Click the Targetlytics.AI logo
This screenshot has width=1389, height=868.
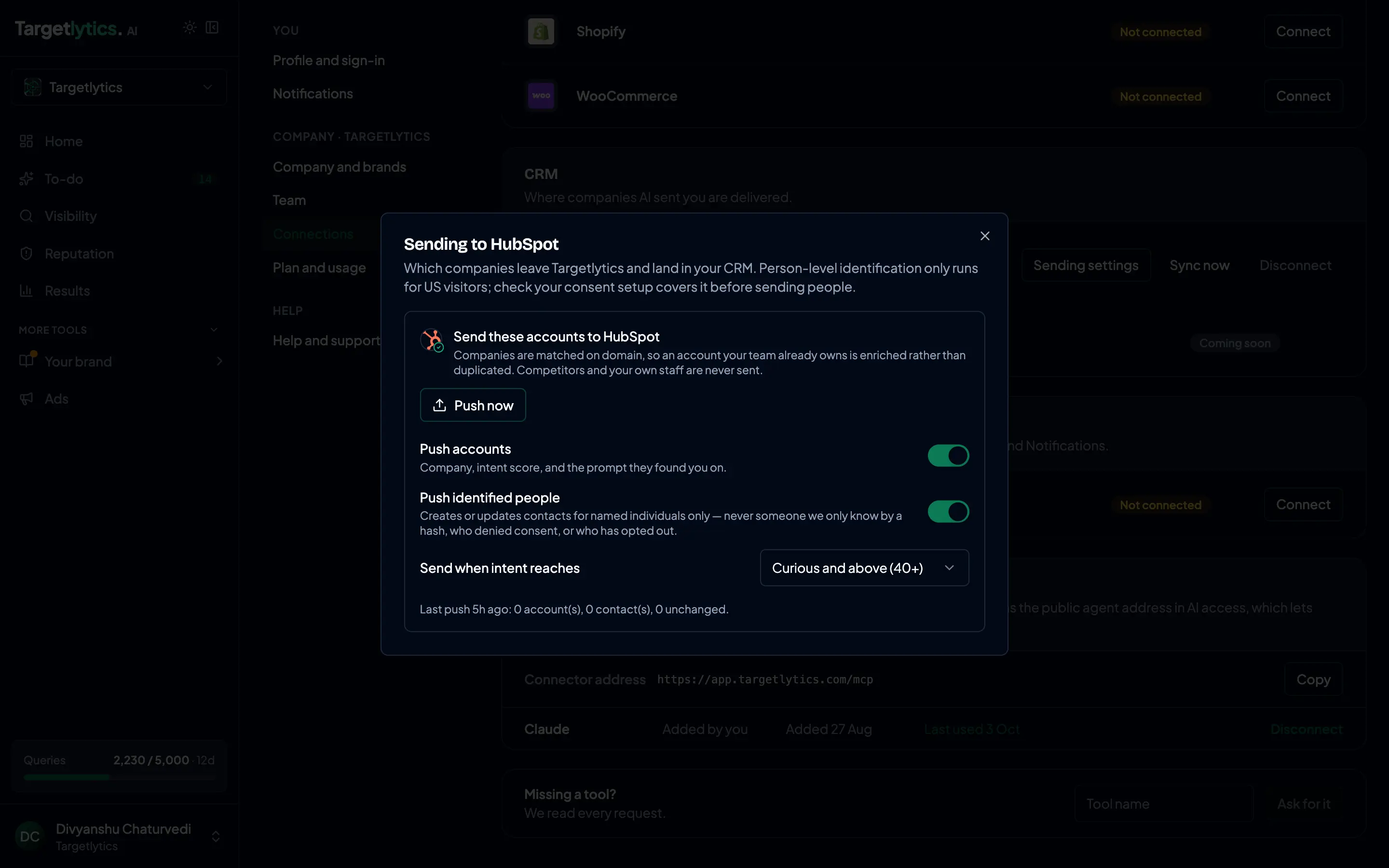click(76, 29)
